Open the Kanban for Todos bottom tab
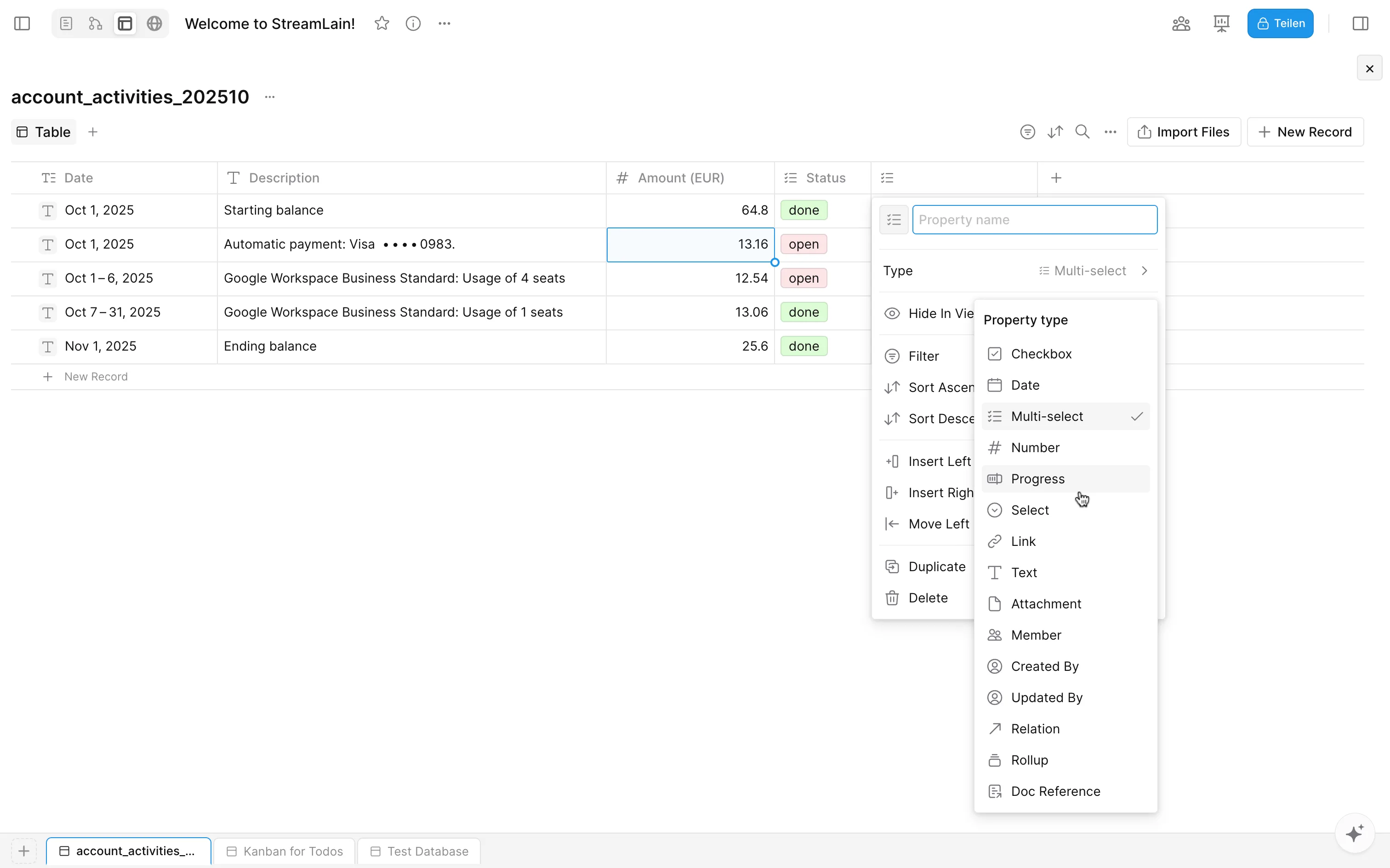Screen dimensions: 1390x868 point(284,851)
